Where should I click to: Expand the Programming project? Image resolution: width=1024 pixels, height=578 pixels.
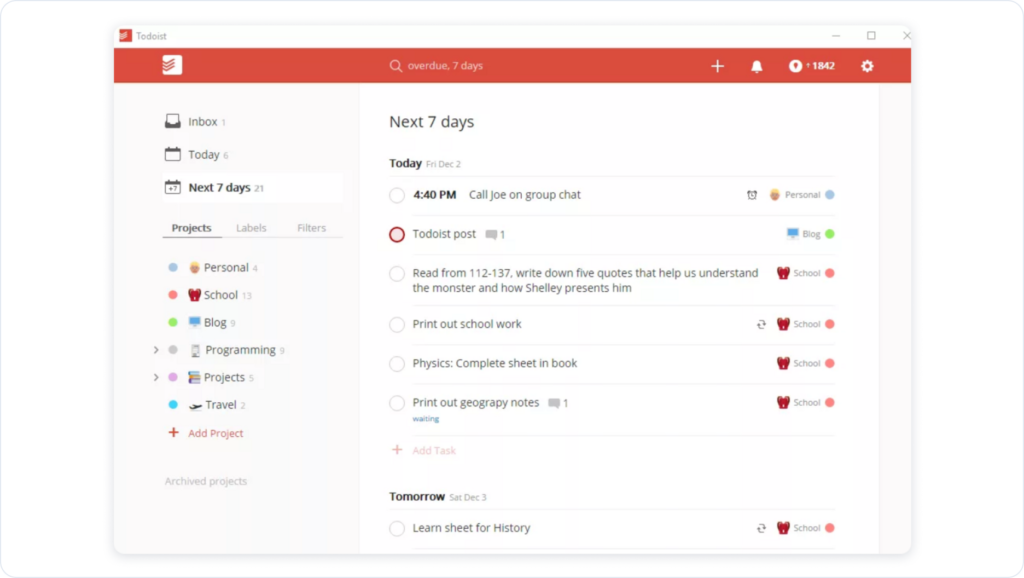point(156,350)
